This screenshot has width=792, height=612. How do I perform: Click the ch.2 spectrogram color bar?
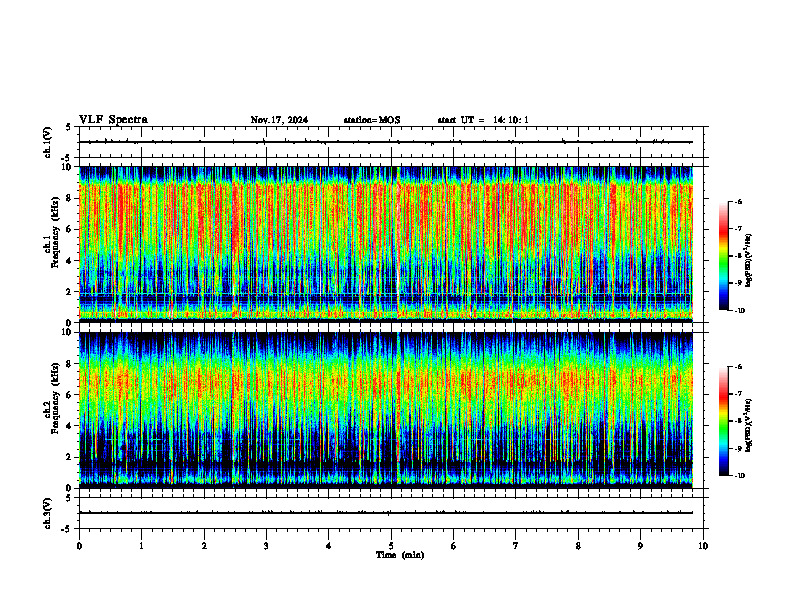723,421
